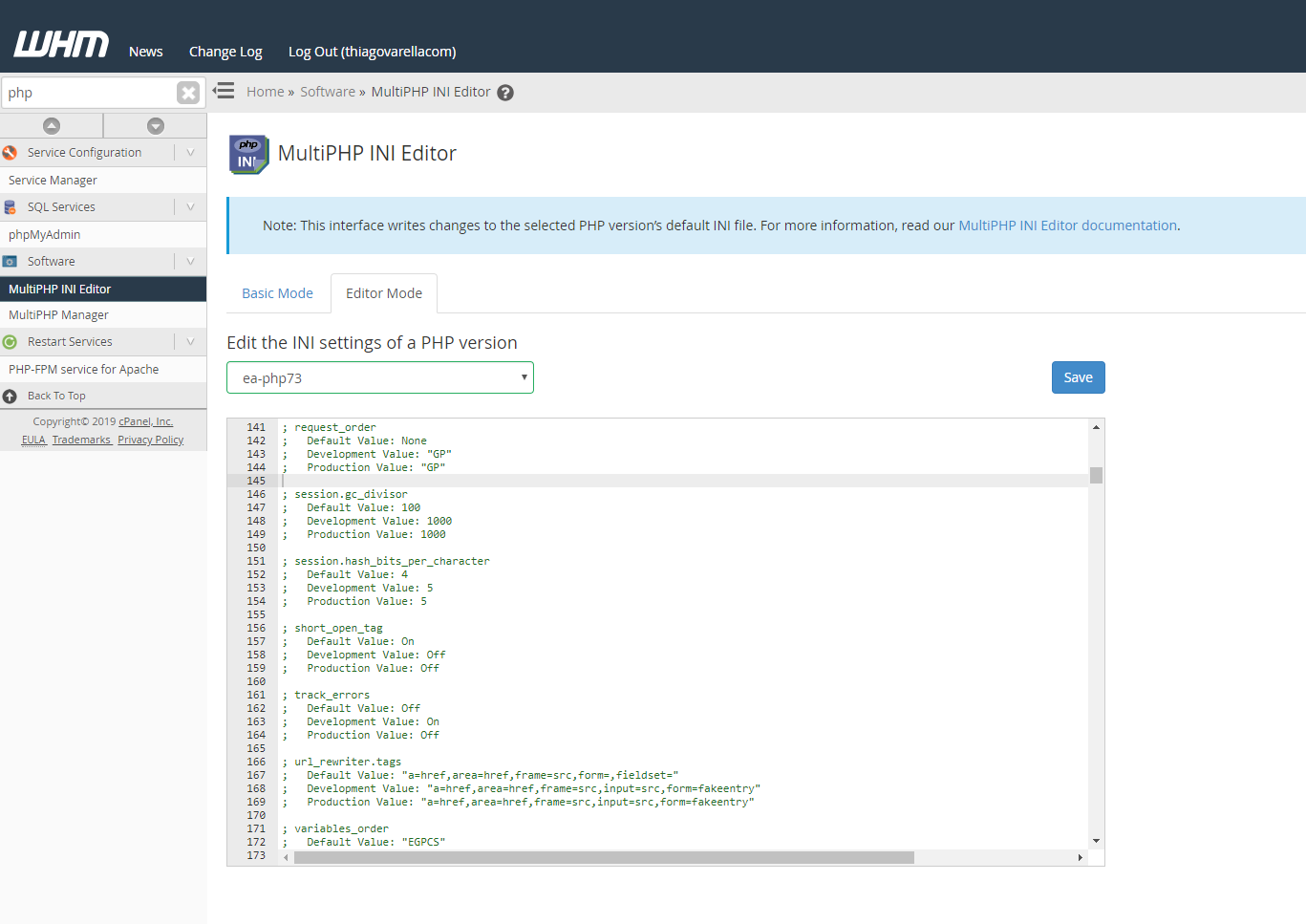
Task: Open the EULA link
Action: point(33,440)
